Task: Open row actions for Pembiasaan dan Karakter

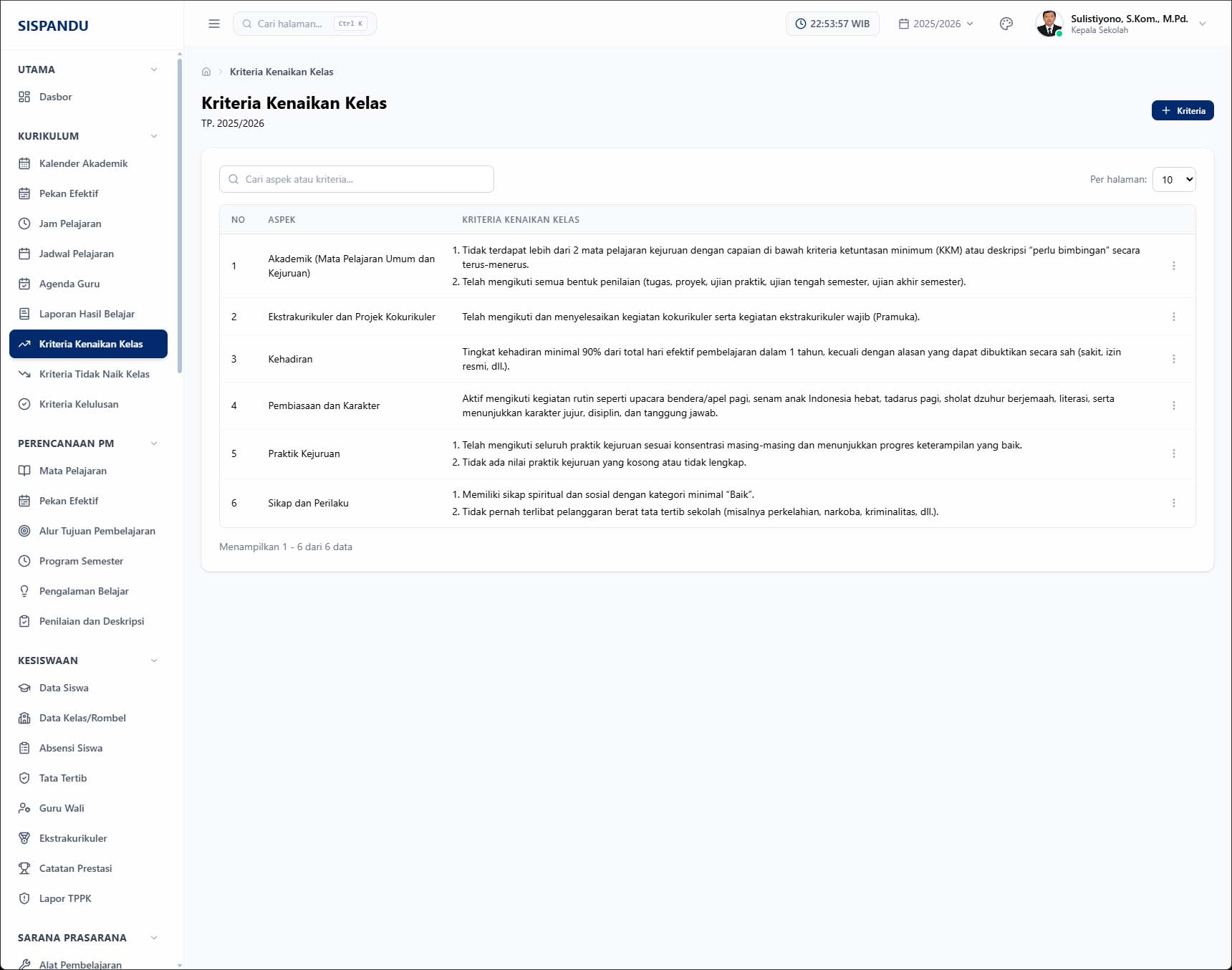Action: [1173, 405]
